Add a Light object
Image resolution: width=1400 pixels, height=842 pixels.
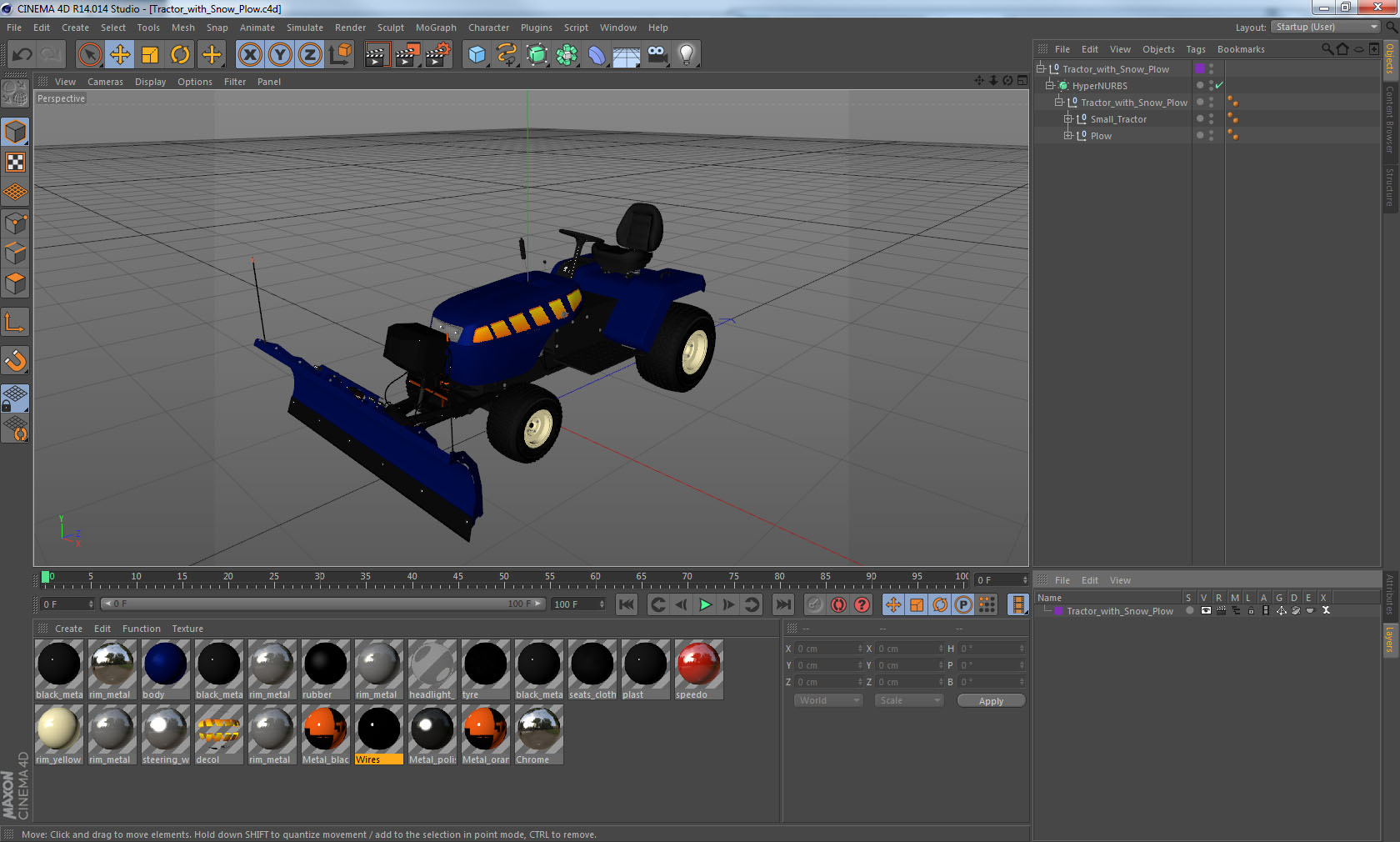[x=687, y=55]
